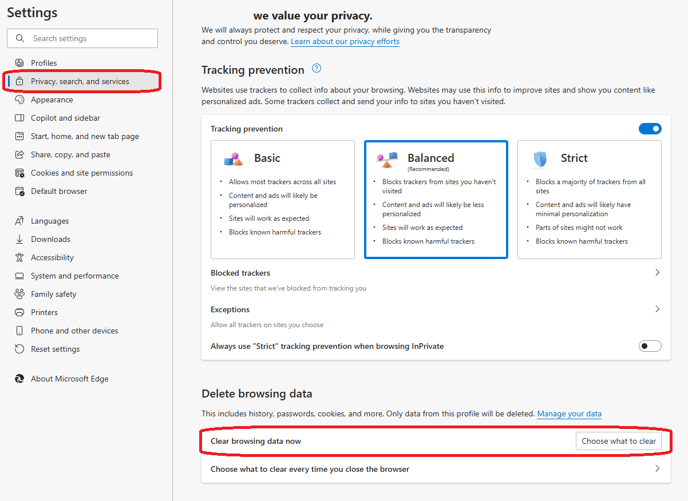Image resolution: width=688 pixels, height=501 pixels.
Task: Click Blocked trackers row label
Action: (240, 273)
